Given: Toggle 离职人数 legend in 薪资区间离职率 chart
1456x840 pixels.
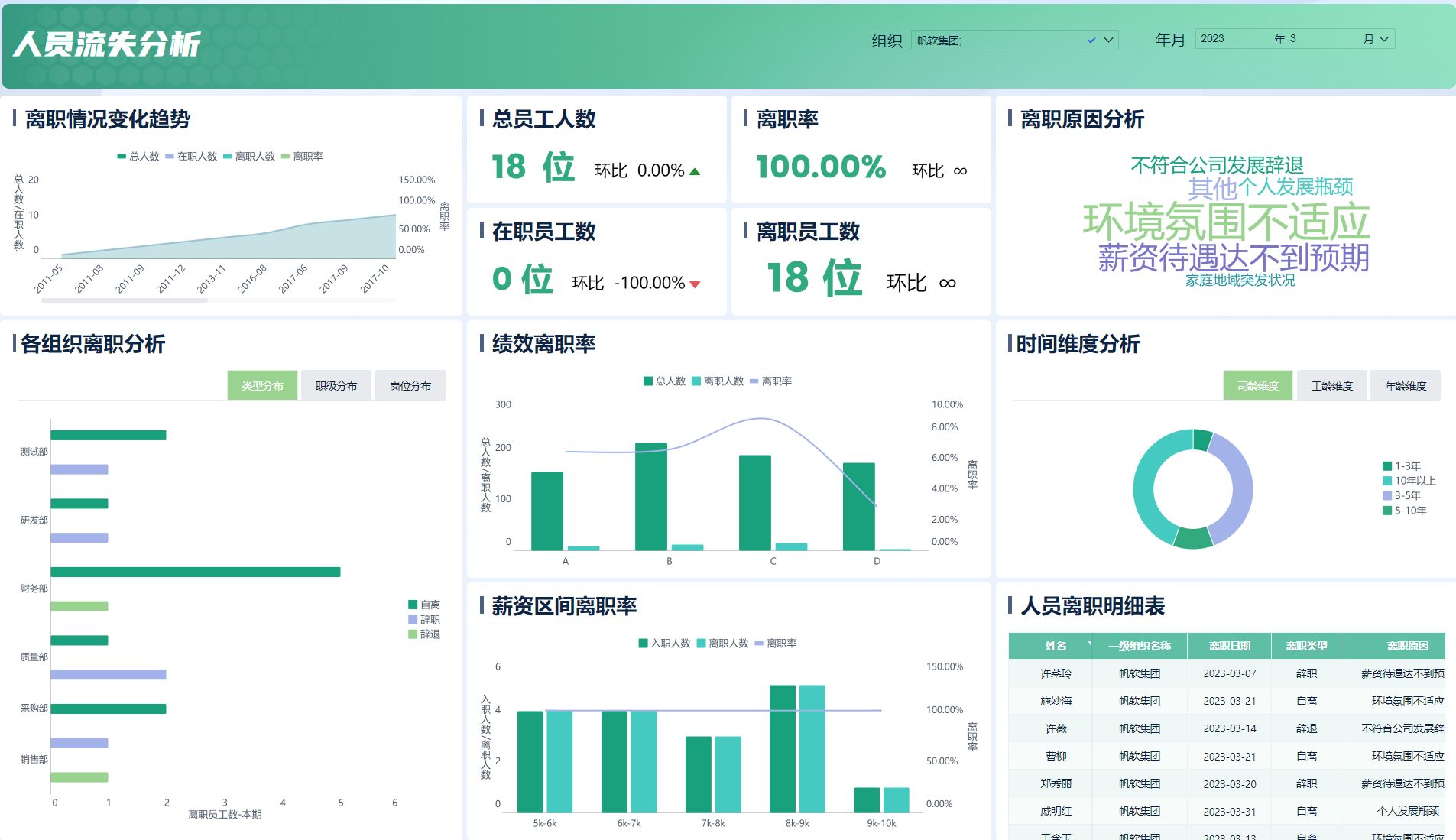Looking at the screenshot, I should click(722, 644).
